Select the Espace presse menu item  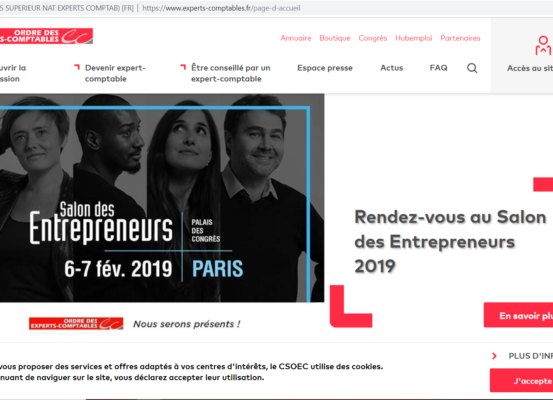[x=325, y=68]
